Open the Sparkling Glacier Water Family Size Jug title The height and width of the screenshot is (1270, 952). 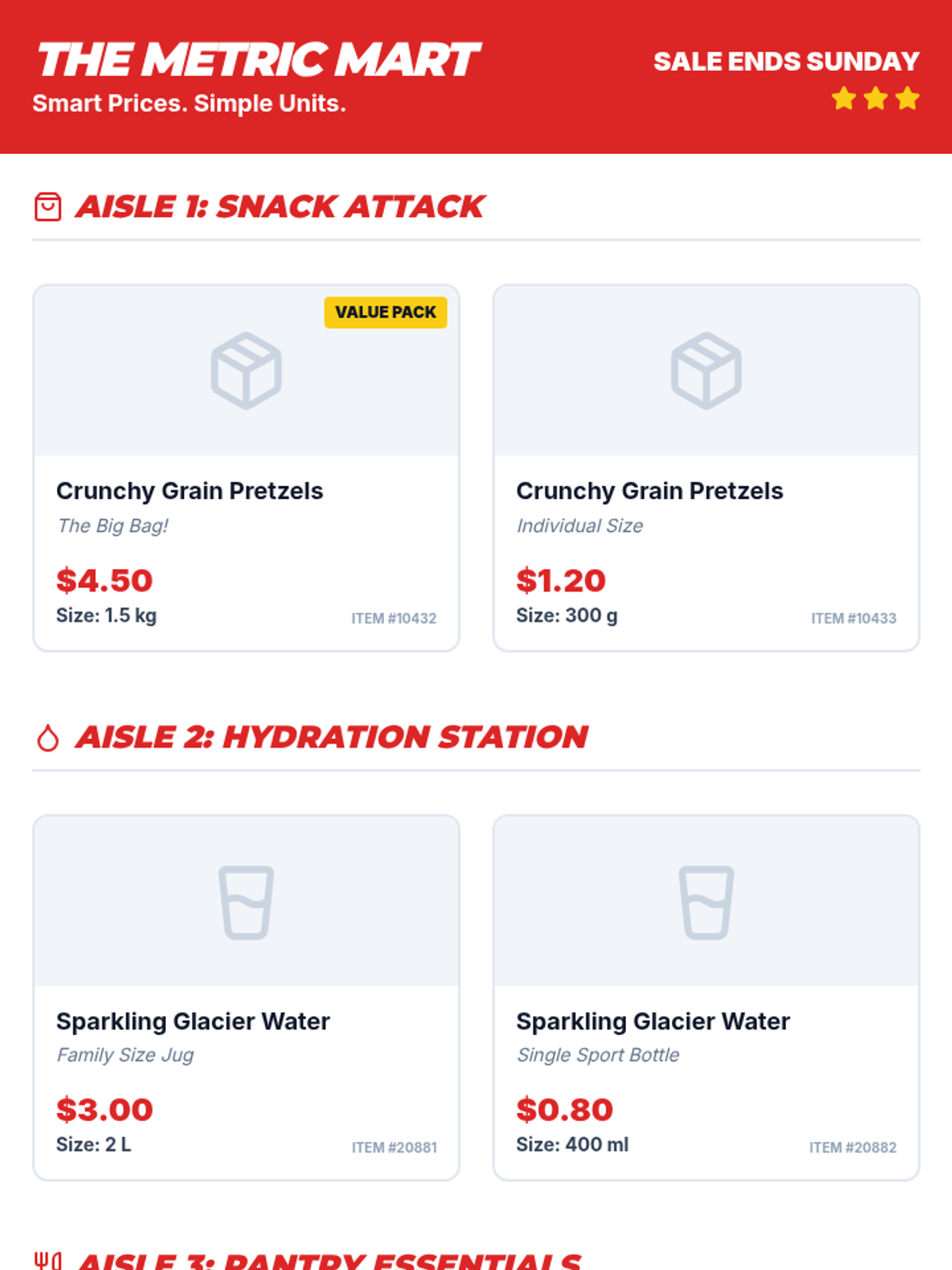193,1021
